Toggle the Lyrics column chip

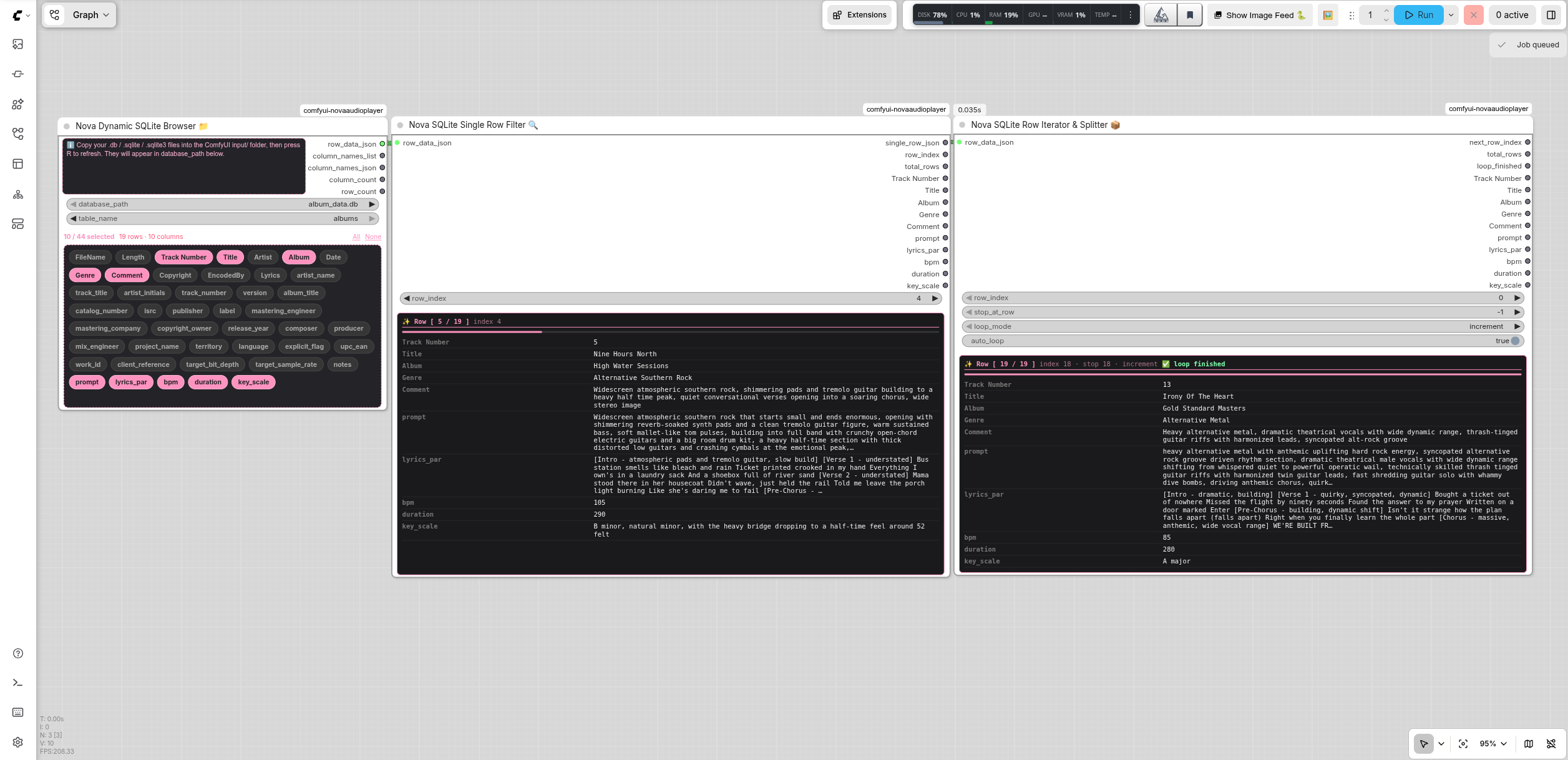pyautogui.click(x=270, y=275)
